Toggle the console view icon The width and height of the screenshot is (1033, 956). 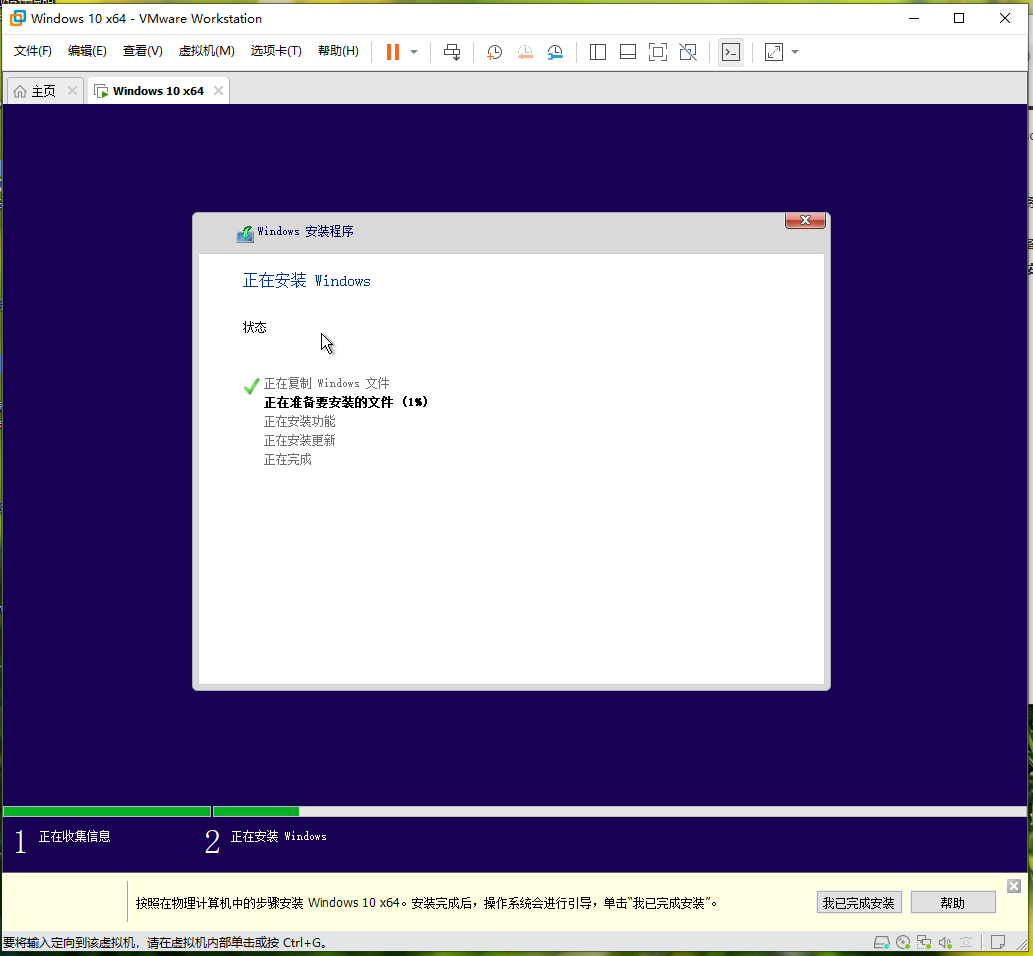click(731, 52)
